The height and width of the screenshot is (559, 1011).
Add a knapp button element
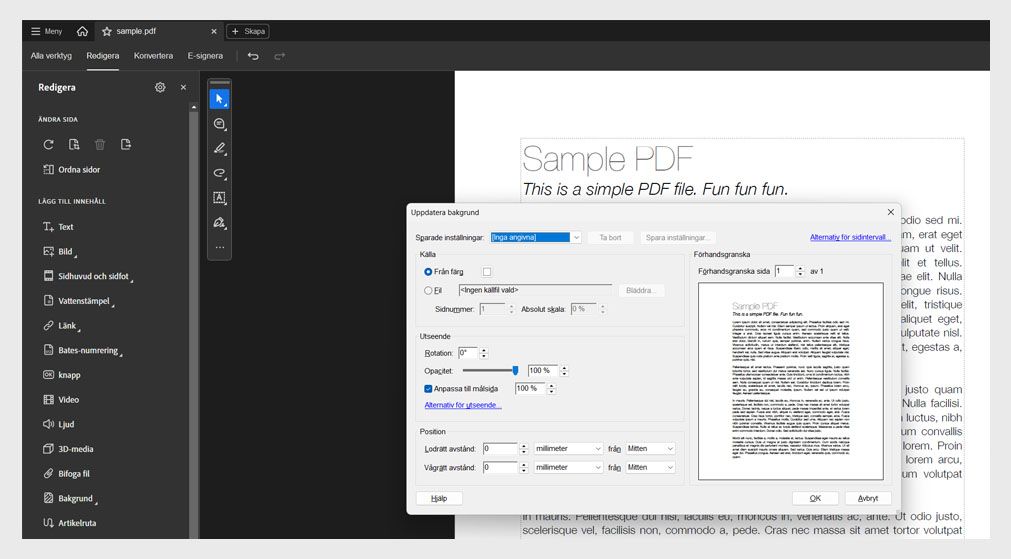[62, 375]
